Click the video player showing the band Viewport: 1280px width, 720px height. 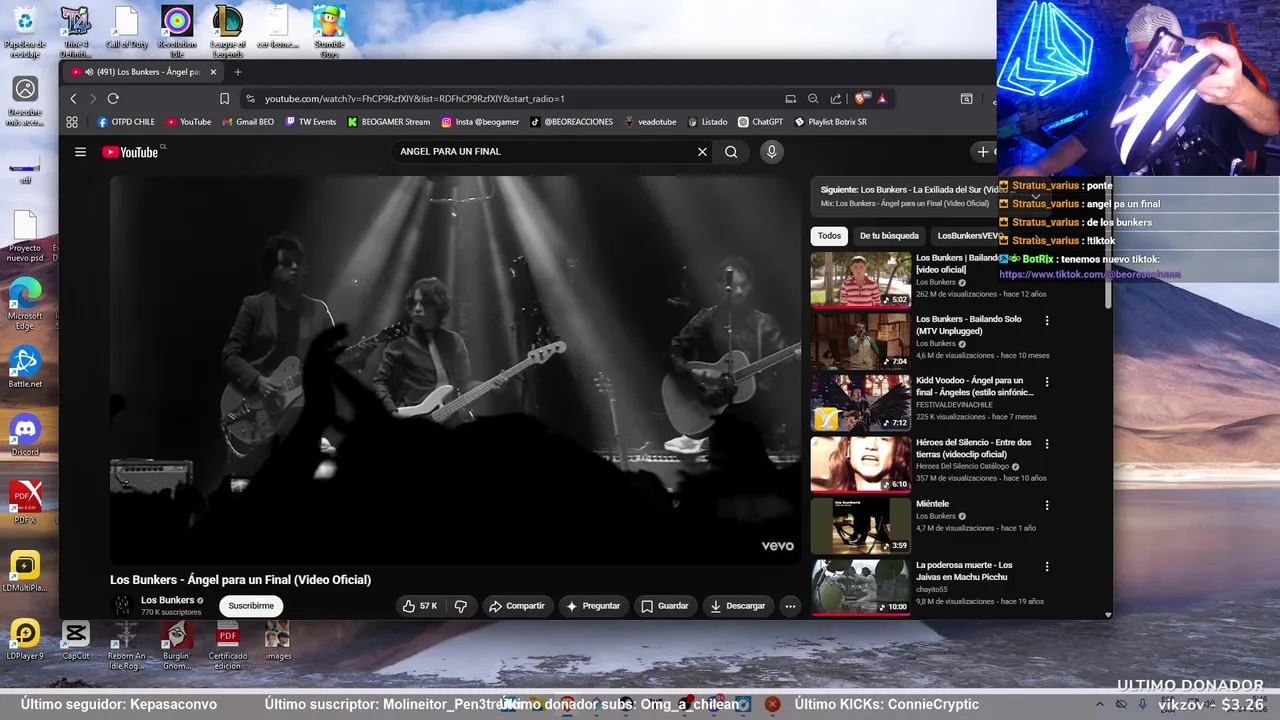(x=455, y=370)
